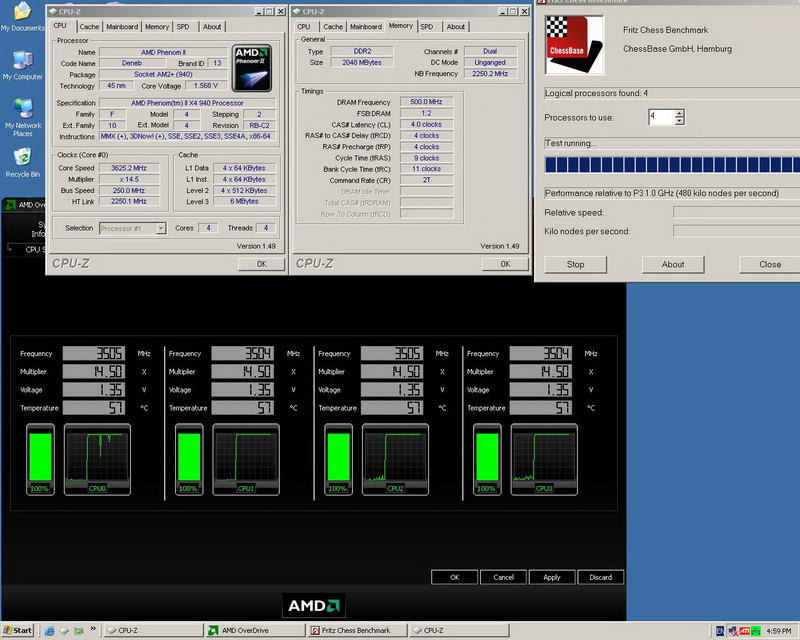Switch to the Mainboard tab in left CPU-Z
Image resolution: width=800 pixels, height=640 pixels.
coord(122,27)
